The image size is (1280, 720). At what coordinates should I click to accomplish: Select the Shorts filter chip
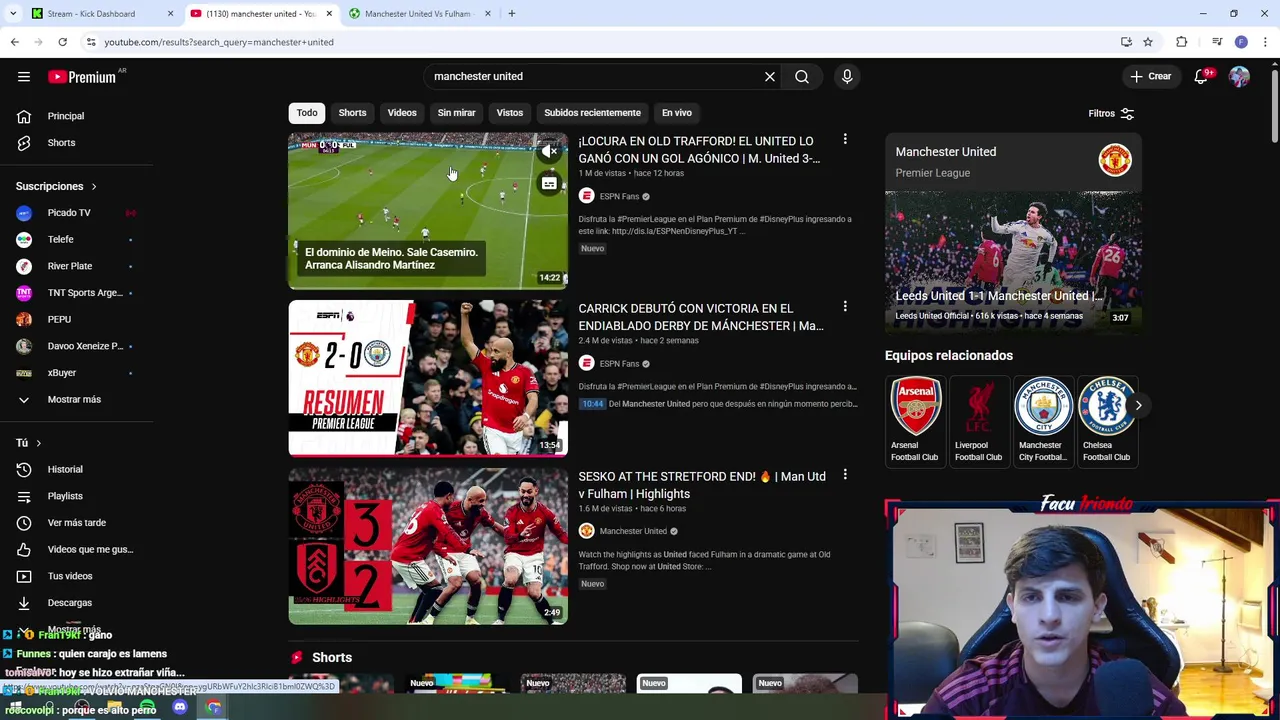tap(352, 113)
